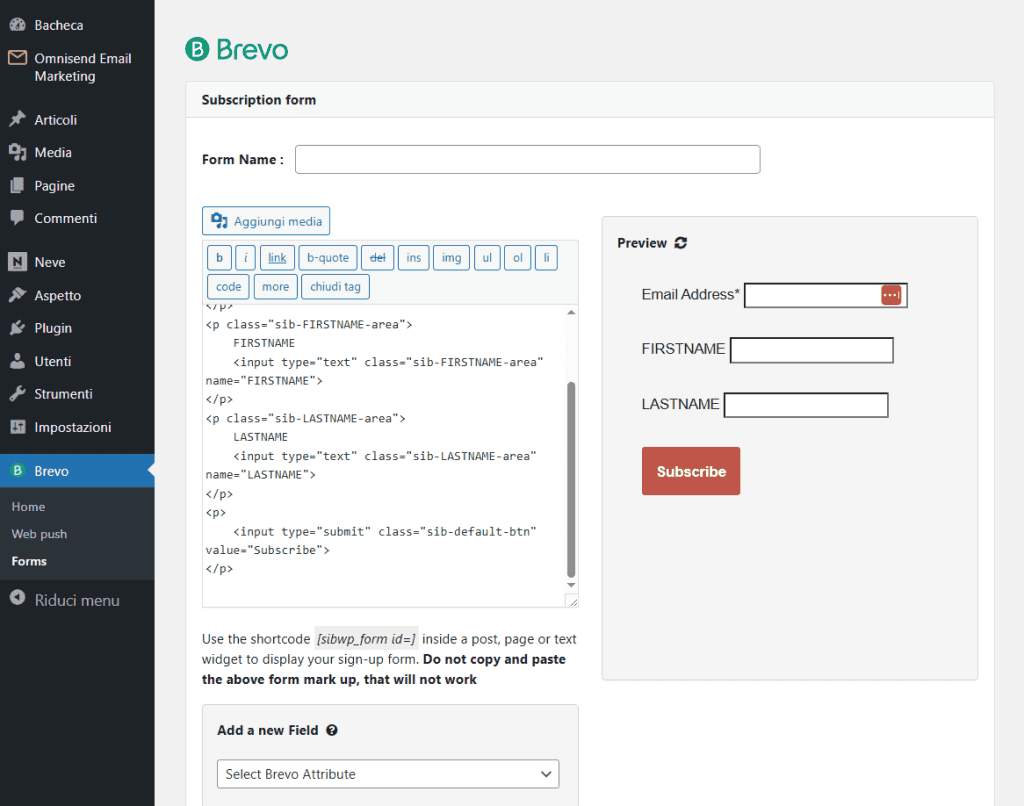This screenshot has height=806, width=1024.
Task: Click the Media library icon in sidebar
Action: pos(18,152)
